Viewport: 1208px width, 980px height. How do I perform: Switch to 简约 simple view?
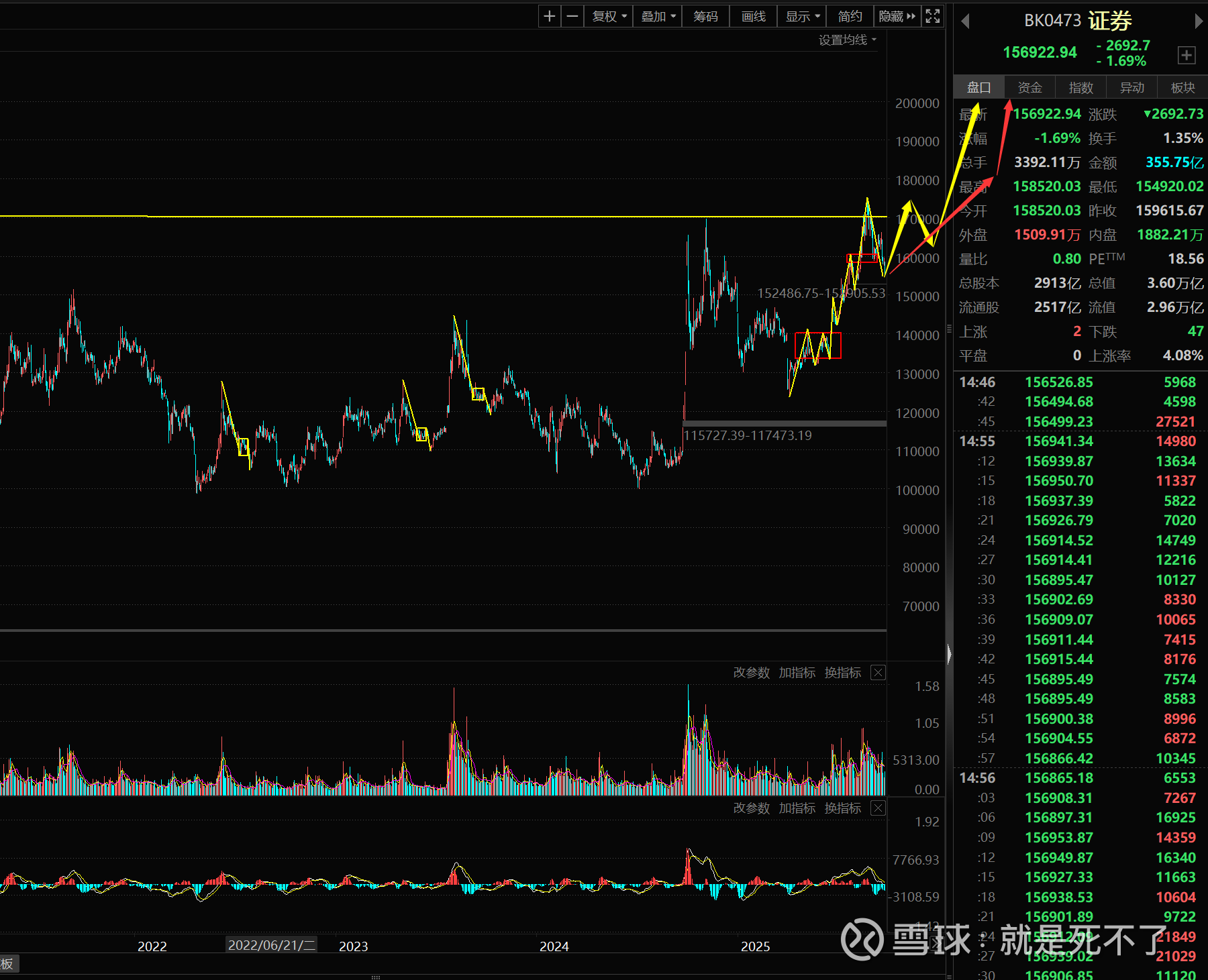click(x=850, y=16)
